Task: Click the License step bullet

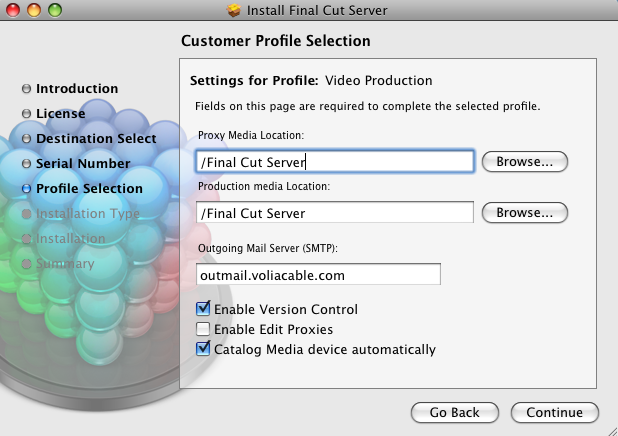Action: (26, 114)
